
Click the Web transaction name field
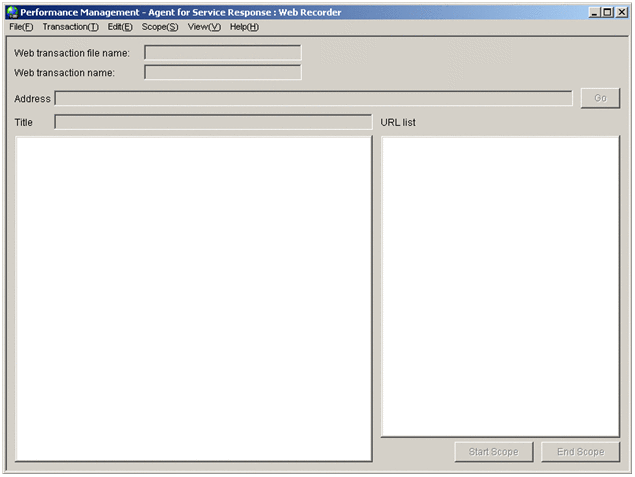(223, 72)
